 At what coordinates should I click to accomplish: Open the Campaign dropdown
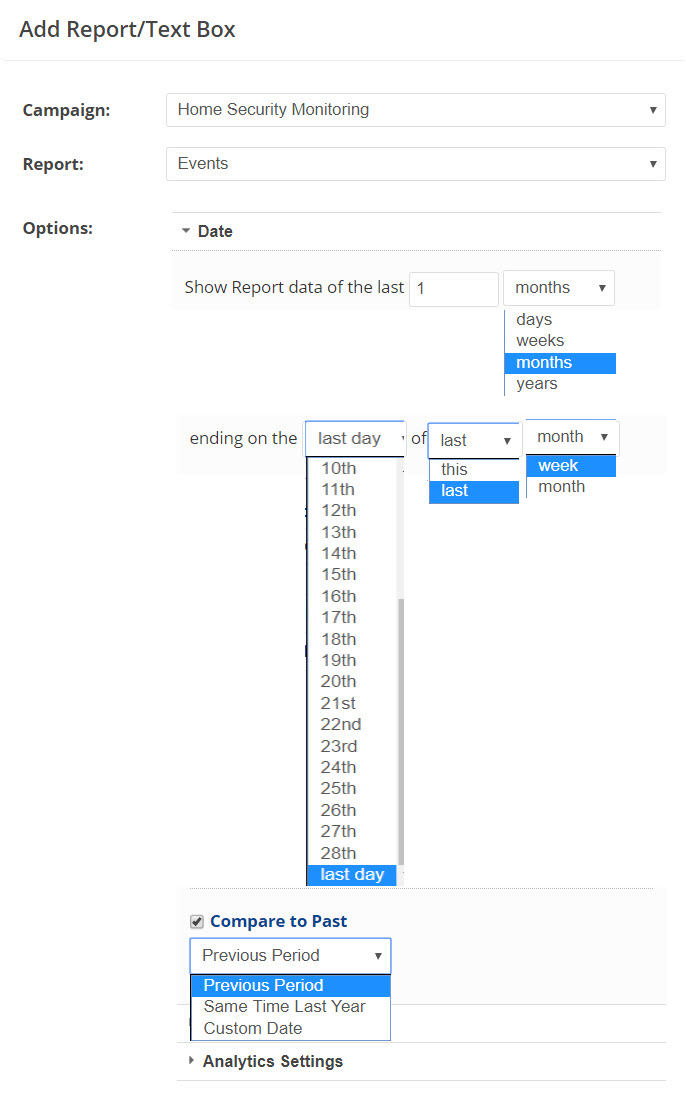coord(415,110)
